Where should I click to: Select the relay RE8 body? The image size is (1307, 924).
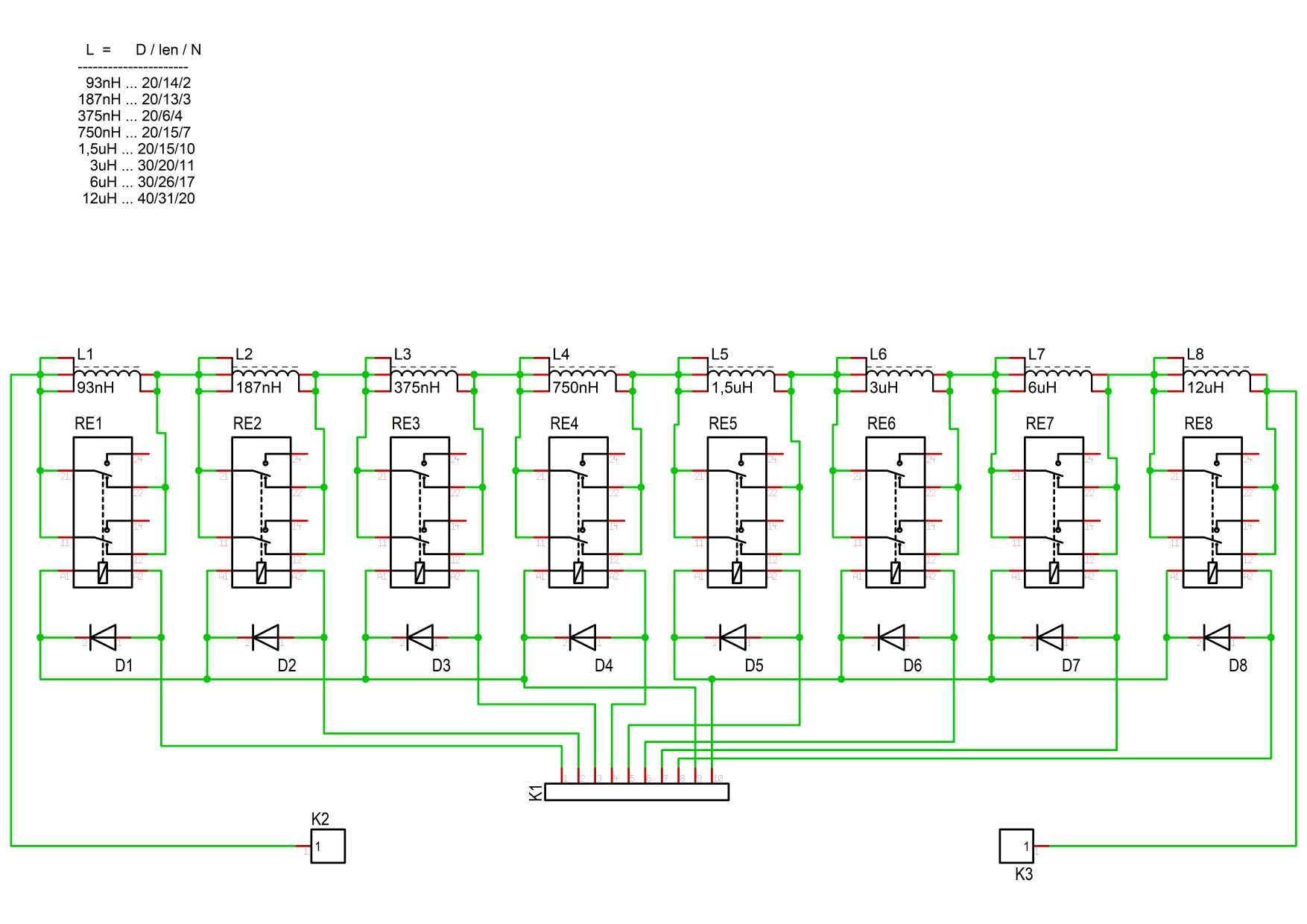click(x=1212, y=513)
